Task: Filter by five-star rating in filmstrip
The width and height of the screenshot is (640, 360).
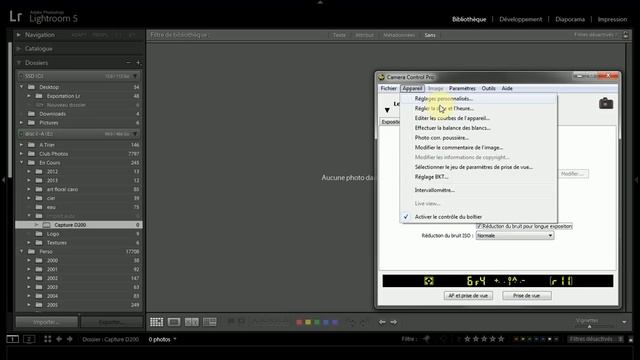Action: tap(501, 339)
